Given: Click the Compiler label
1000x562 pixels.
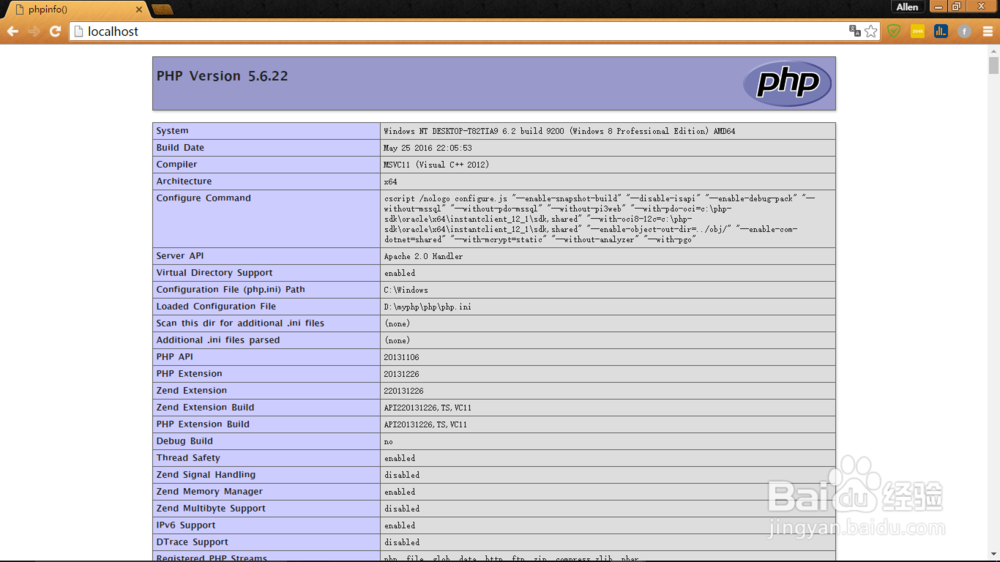Looking at the screenshot, I should pos(177,165).
